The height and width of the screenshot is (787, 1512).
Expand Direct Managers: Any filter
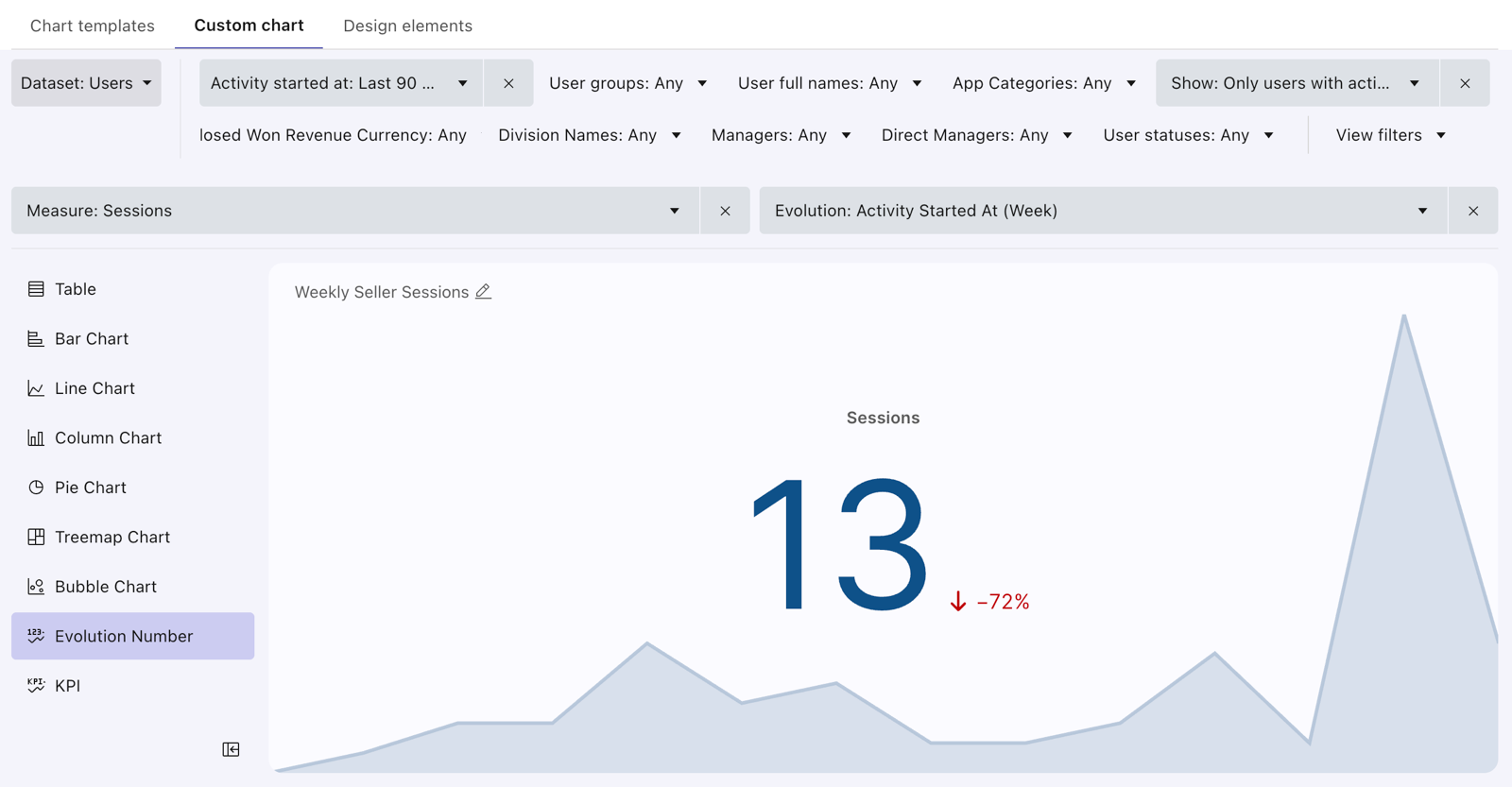click(x=977, y=135)
